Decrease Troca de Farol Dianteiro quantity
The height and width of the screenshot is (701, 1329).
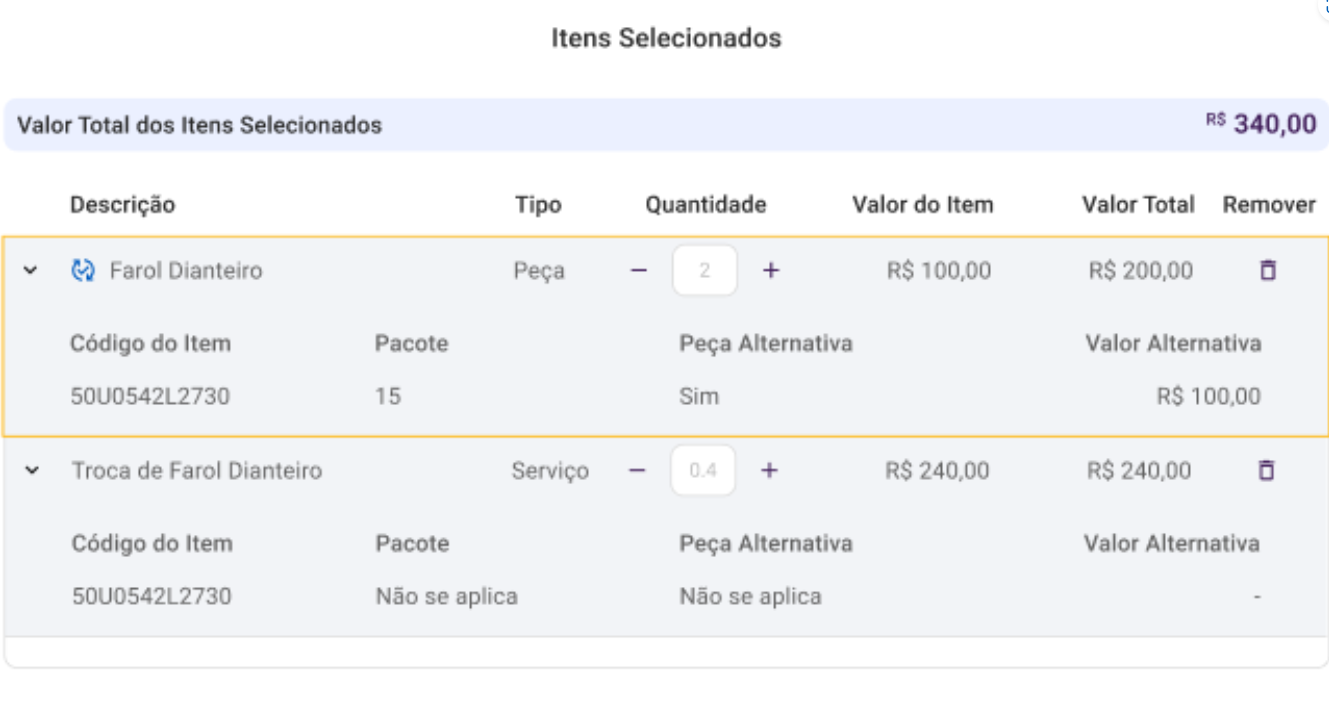(x=637, y=470)
